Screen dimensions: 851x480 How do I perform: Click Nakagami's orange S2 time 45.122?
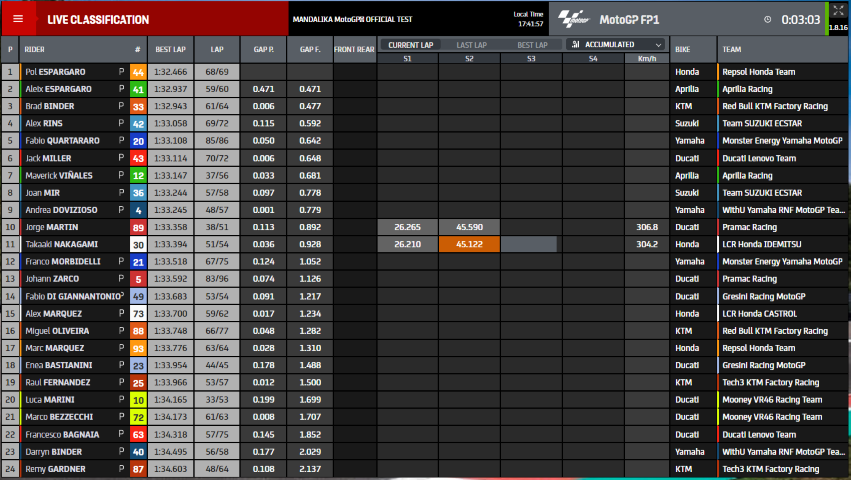coord(469,244)
